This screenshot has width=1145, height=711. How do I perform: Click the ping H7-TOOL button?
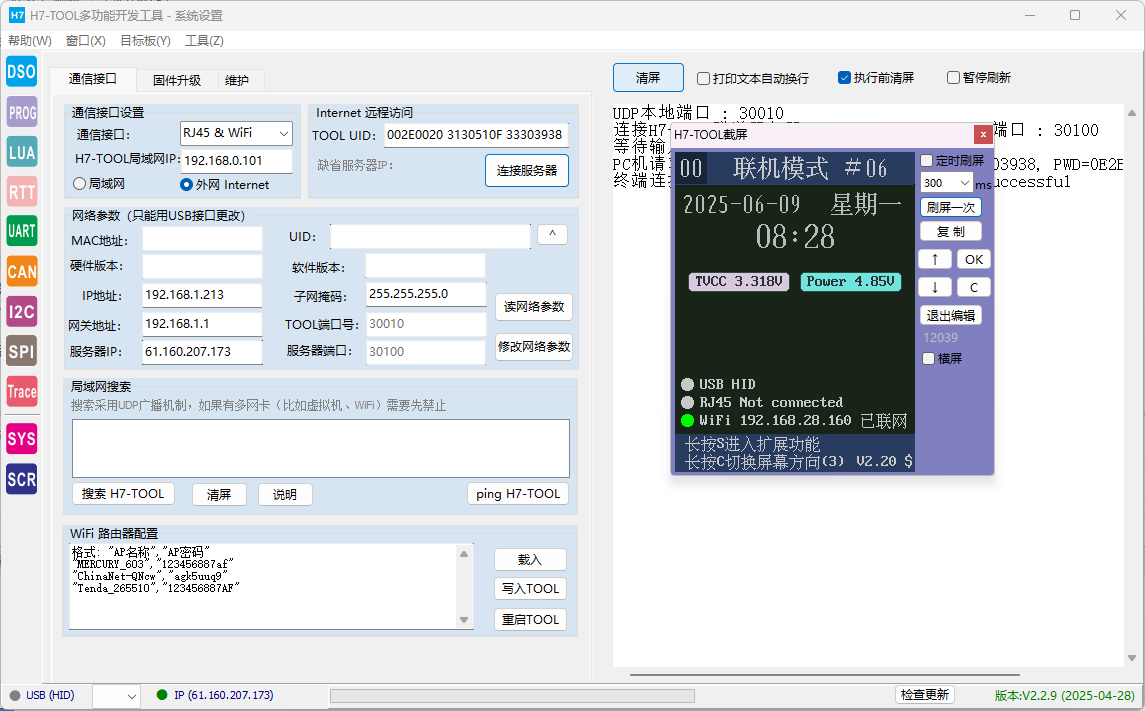pos(518,494)
